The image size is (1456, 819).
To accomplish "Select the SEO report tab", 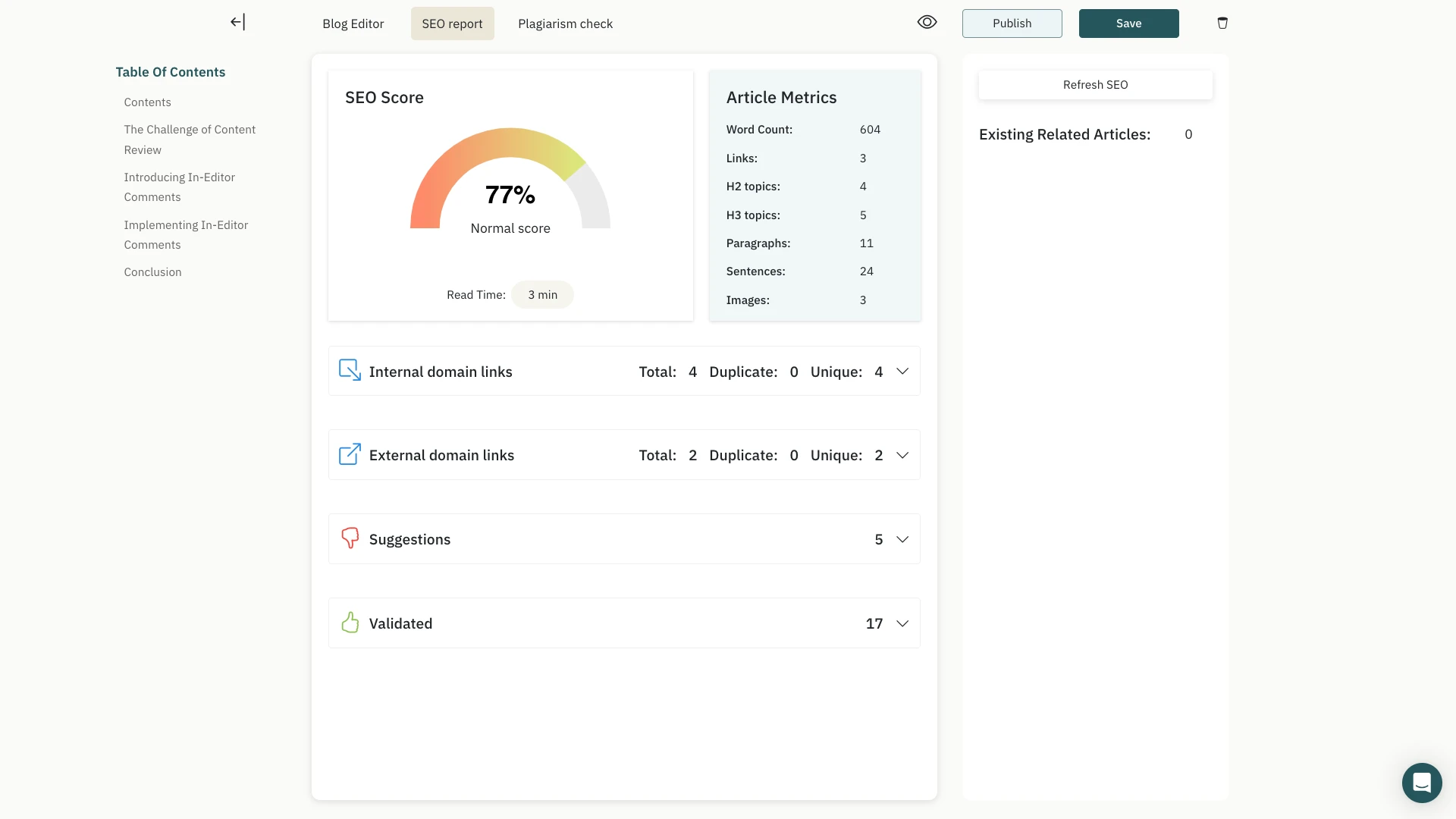I will pos(452,24).
